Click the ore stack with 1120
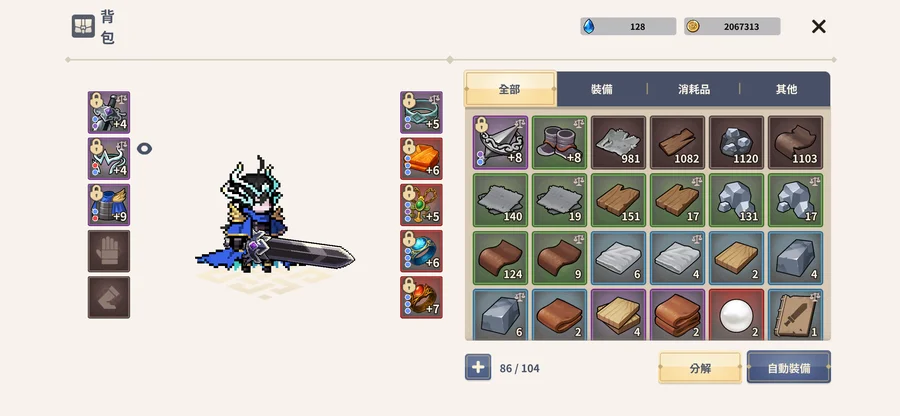This screenshot has height=416, width=900. point(736,142)
